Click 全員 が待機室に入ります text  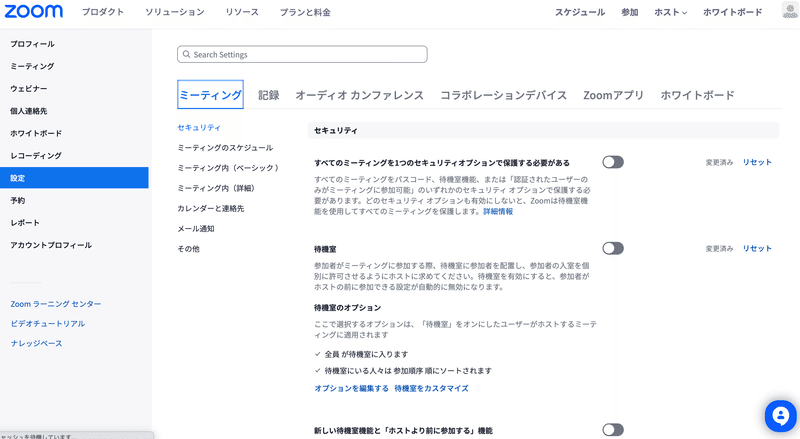[366, 354]
